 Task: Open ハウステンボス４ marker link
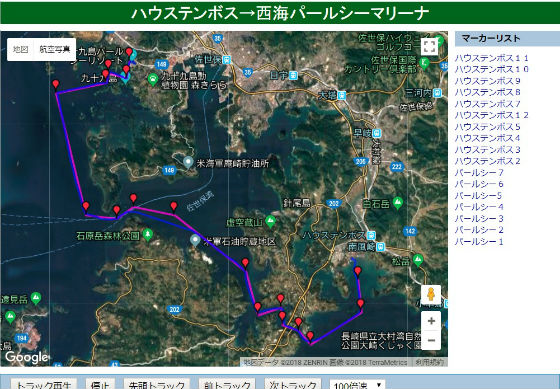(488, 138)
